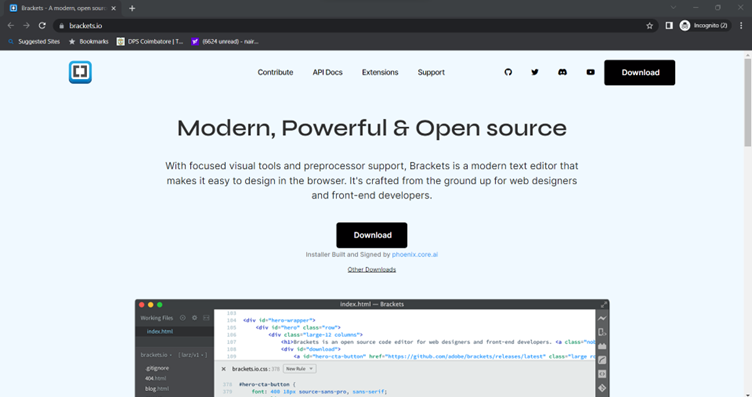Click the page vertical scrollbar thumb
Screen dimensions: 752x397
748,103
